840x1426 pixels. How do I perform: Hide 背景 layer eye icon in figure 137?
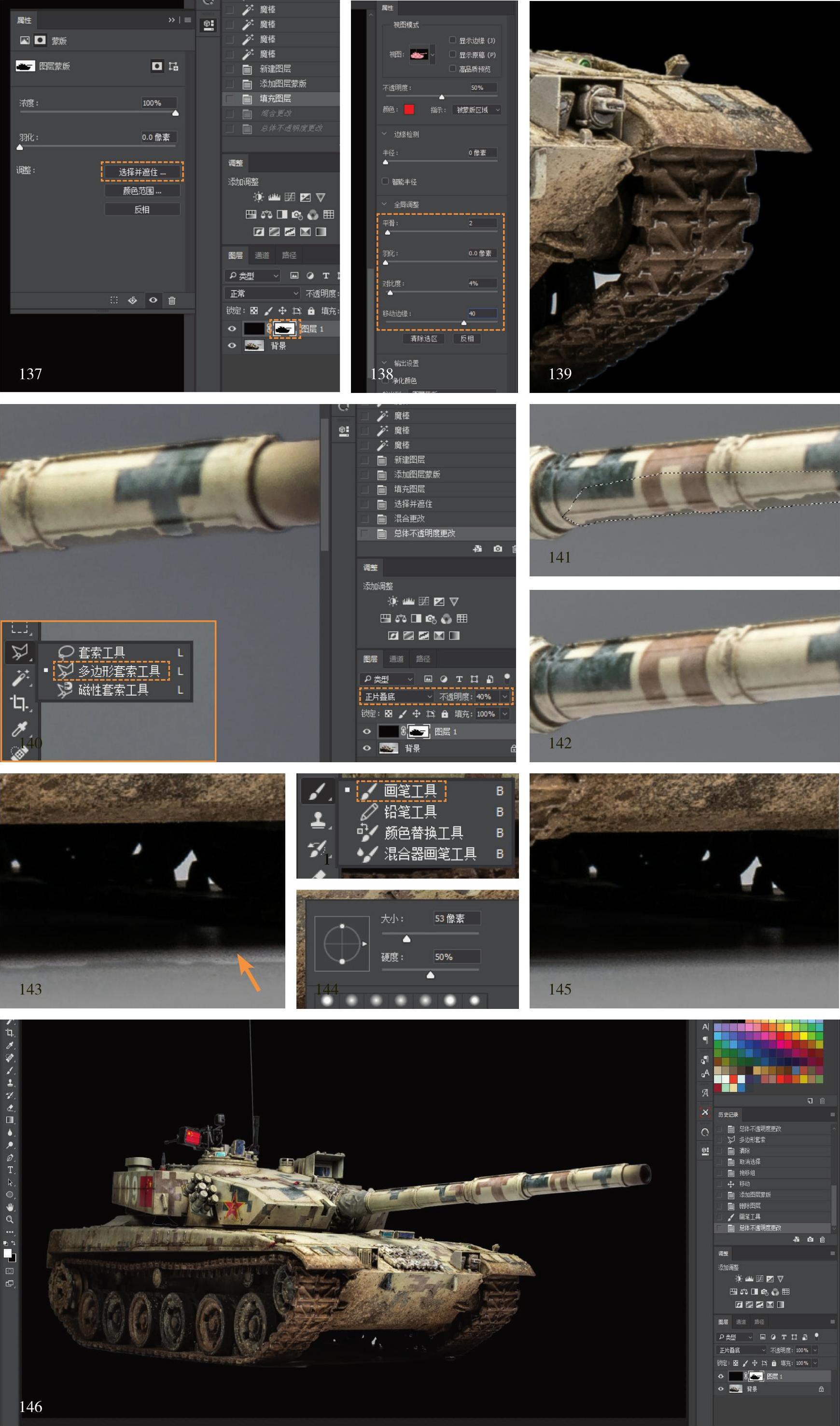[232, 346]
